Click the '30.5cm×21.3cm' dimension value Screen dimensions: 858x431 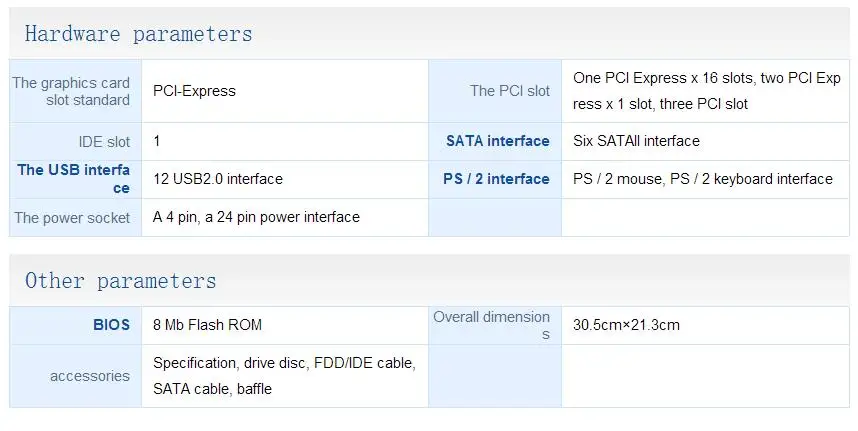(x=626, y=325)
